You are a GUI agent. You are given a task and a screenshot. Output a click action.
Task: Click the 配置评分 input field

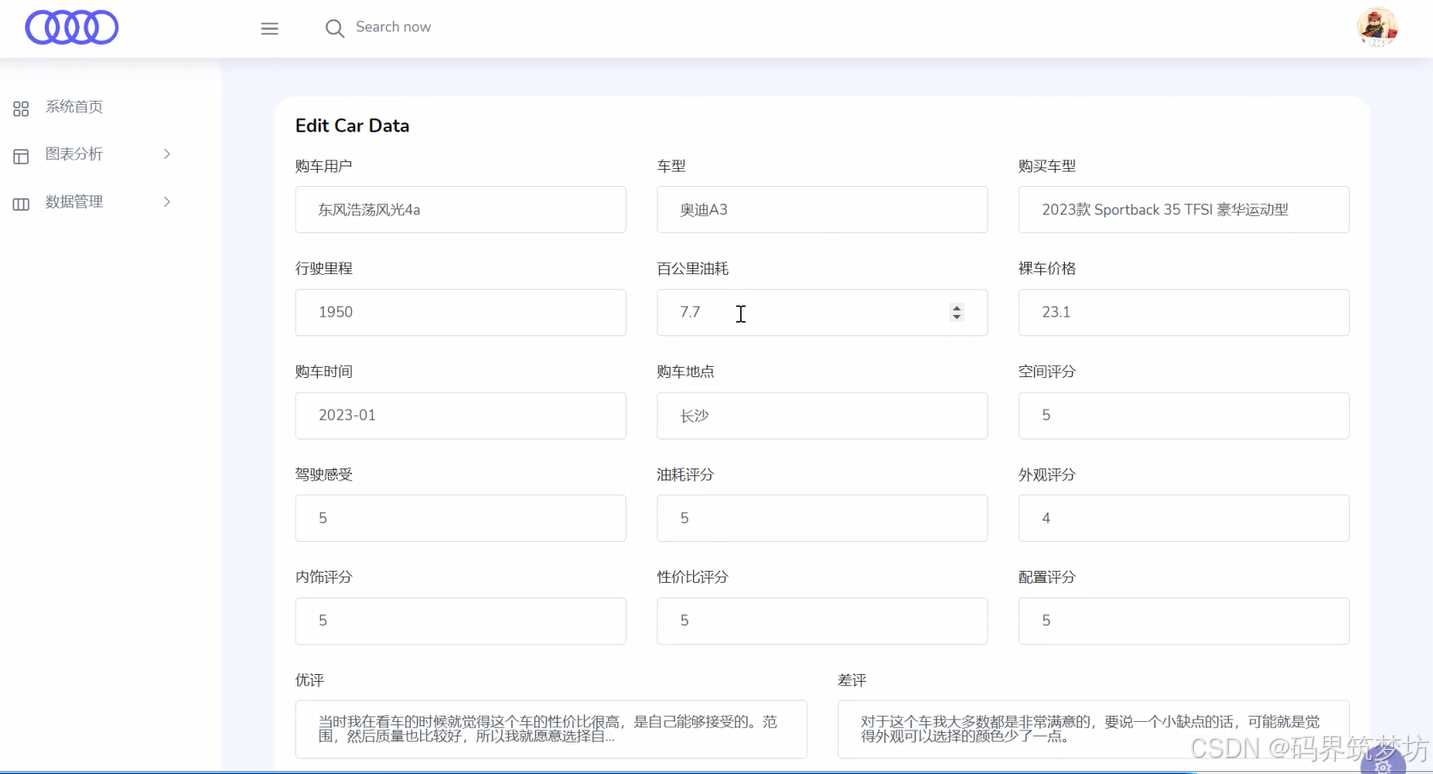[x=1184, y=621]
